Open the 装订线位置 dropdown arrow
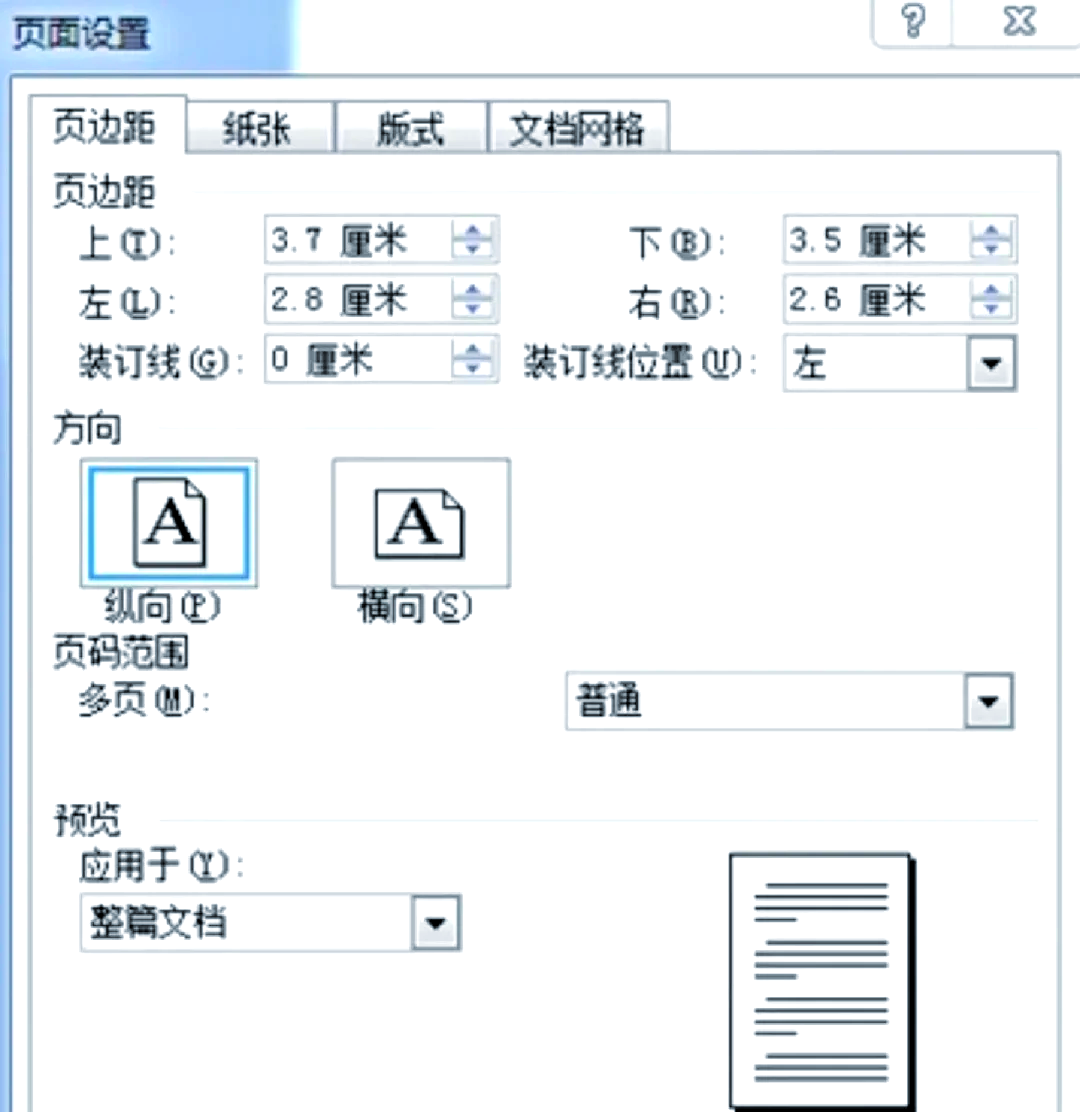Image resolution: width=1080 pixels, height=1112 pixels. [x=991, y=363]
